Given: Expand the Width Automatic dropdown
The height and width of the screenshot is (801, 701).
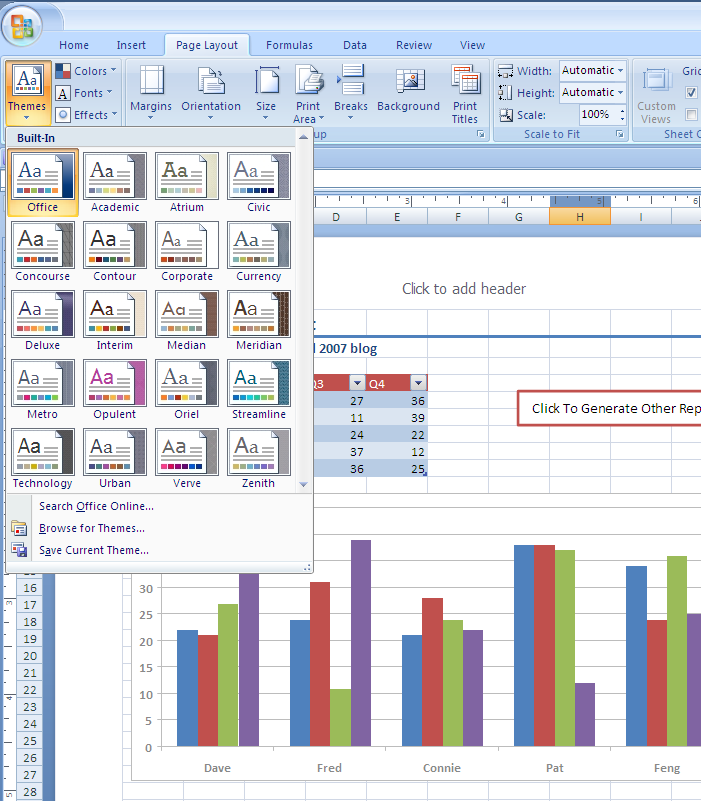Looking at the screenshot, I should coord(620,71).
